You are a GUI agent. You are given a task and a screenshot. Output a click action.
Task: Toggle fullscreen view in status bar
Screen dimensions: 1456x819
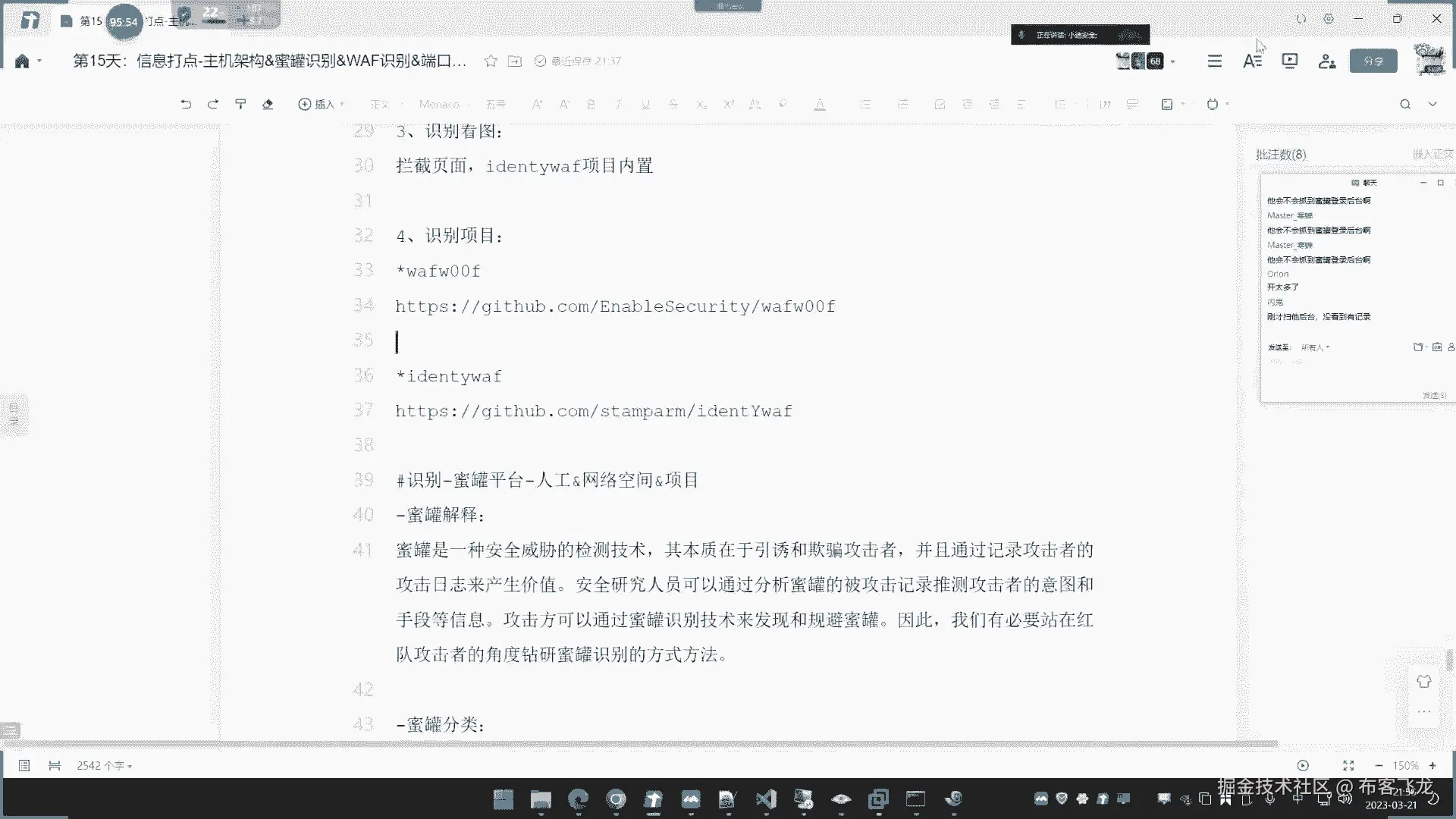coord(1348,766)
